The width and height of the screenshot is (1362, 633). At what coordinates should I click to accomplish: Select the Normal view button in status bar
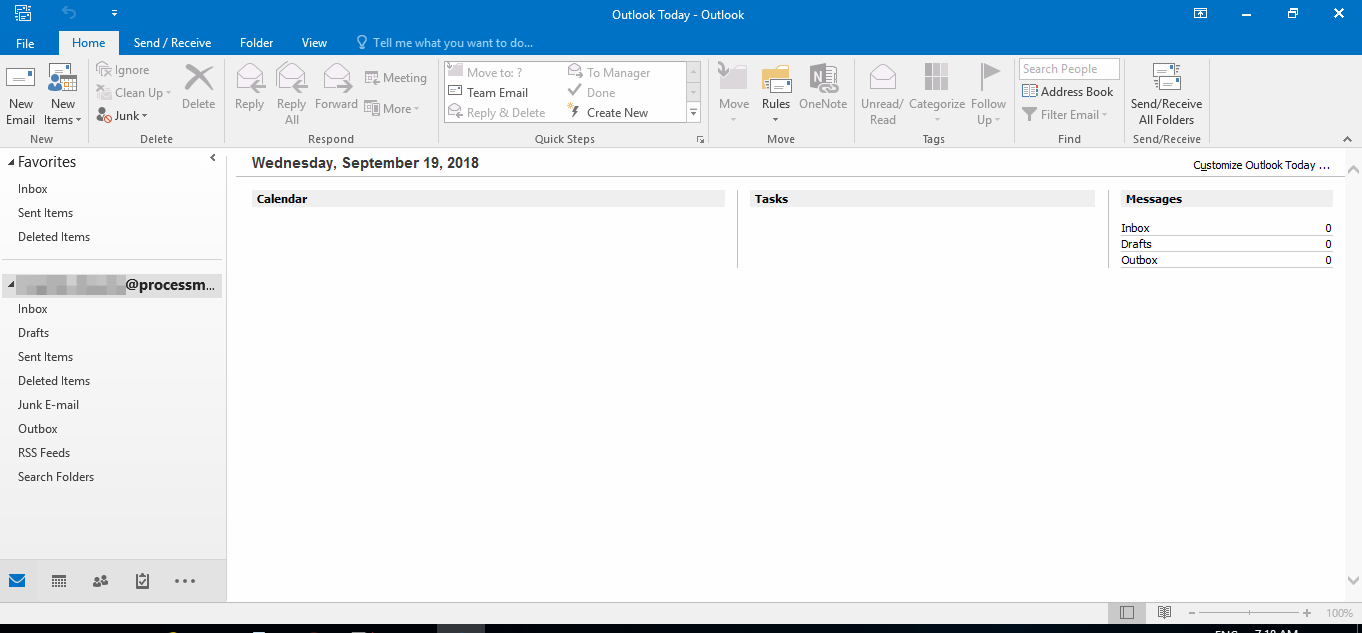[x=1127, y=612]
